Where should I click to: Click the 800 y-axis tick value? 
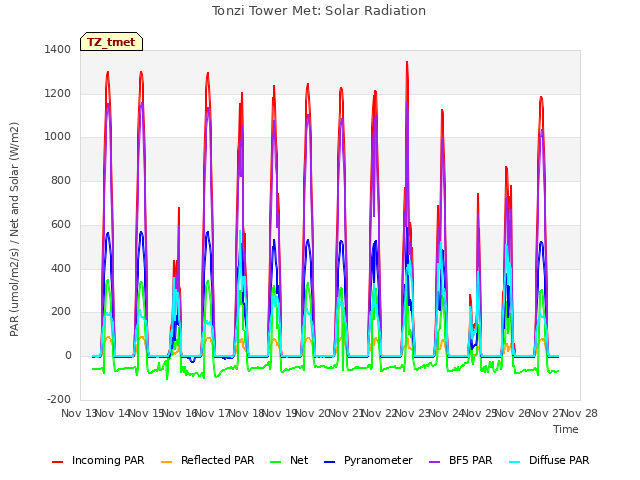pos(61,180)
